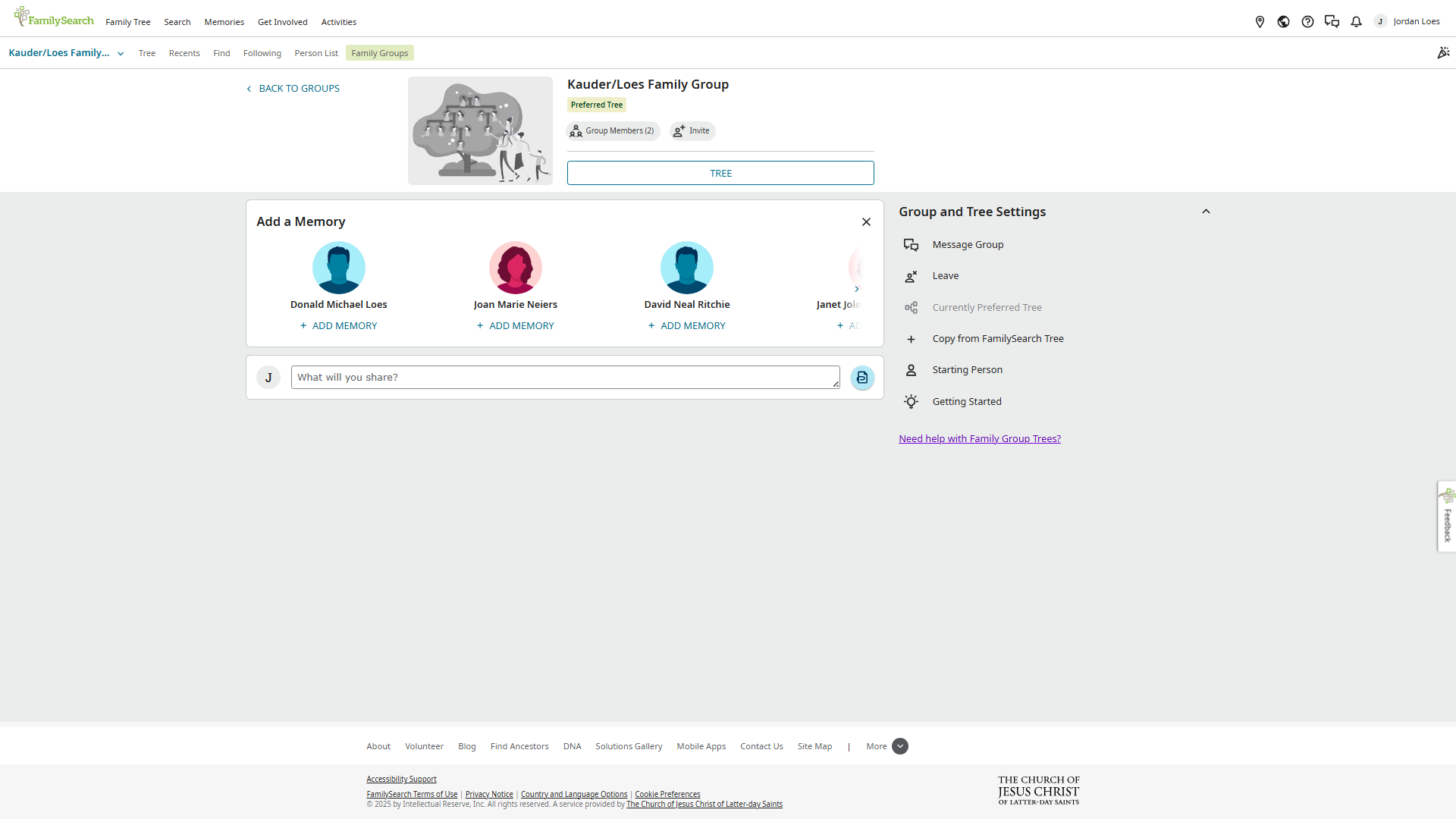The width and height of the screenshot is (1456, 819).
Task: Open the FamilySearch logo home link
Action: pyautogui.click(x=54, y=17)
